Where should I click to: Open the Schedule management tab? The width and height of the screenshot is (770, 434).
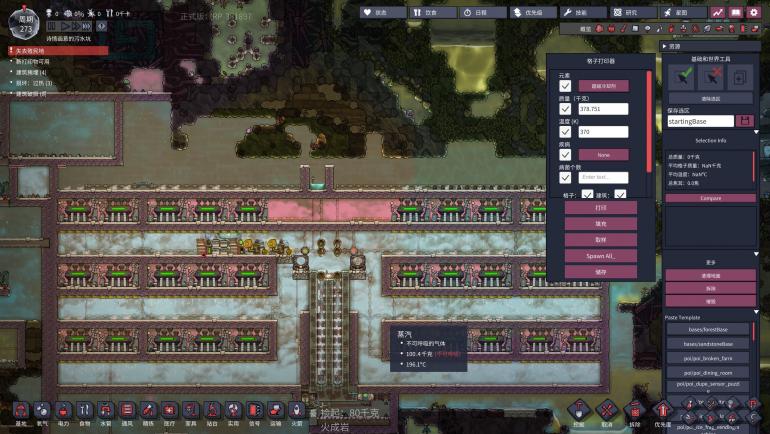(483, 13)
